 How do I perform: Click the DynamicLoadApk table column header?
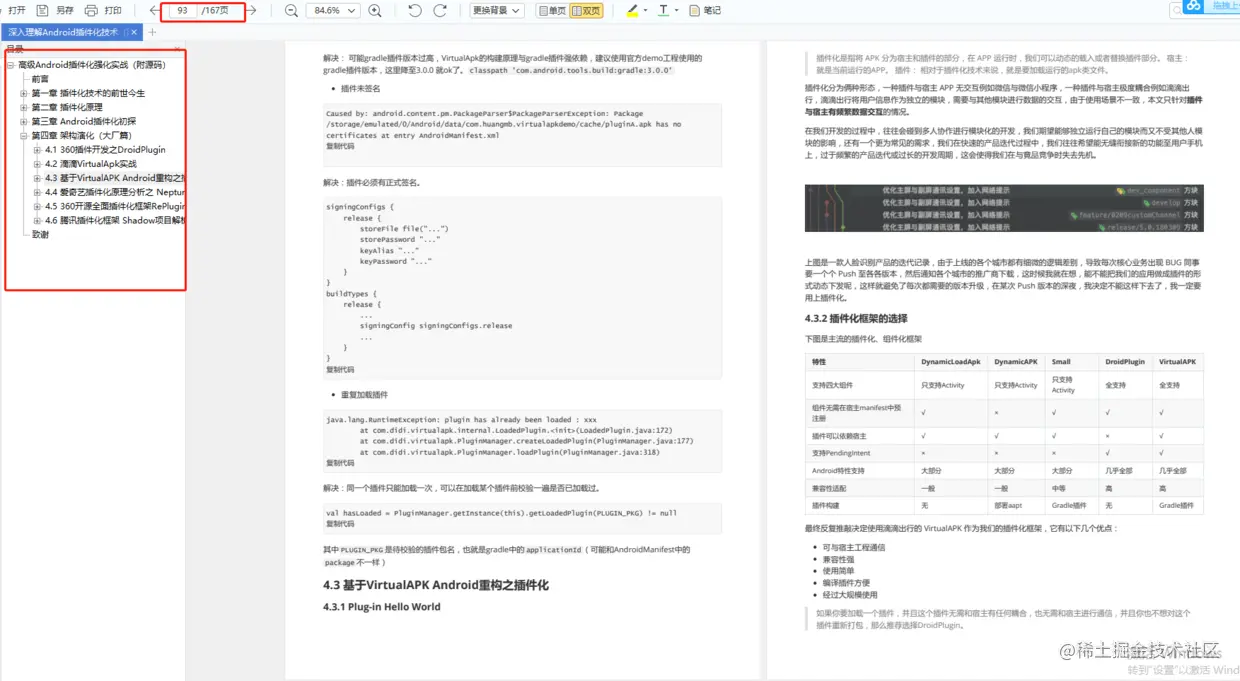tap(950, 362)
